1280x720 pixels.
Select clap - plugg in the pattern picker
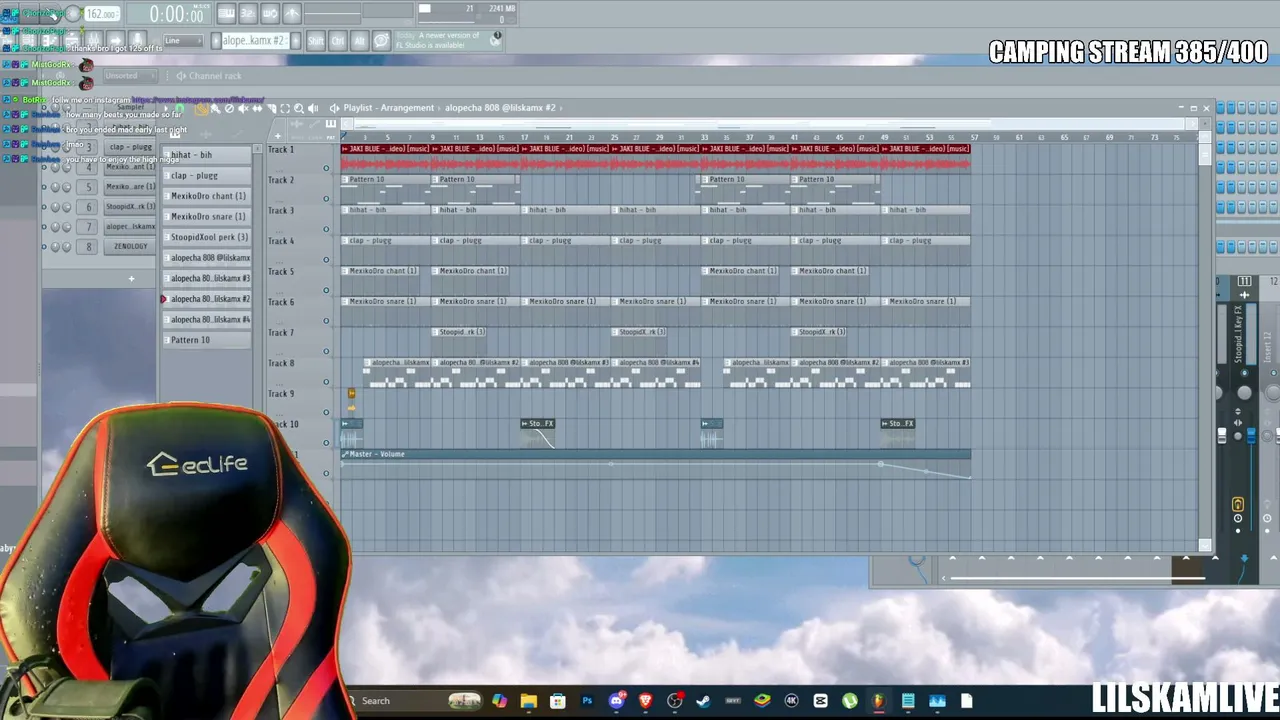207,175
